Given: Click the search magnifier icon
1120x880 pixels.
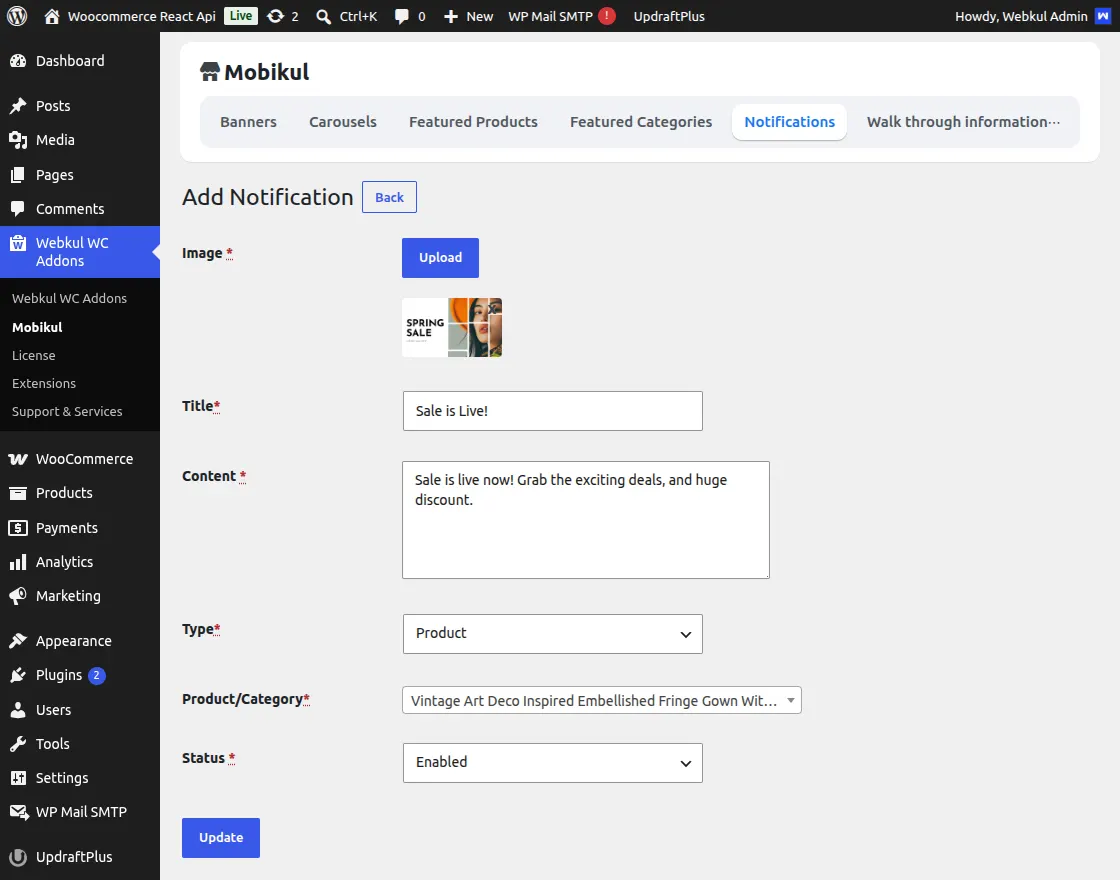Looking at the screenshot, I should (x=324, y=16).
